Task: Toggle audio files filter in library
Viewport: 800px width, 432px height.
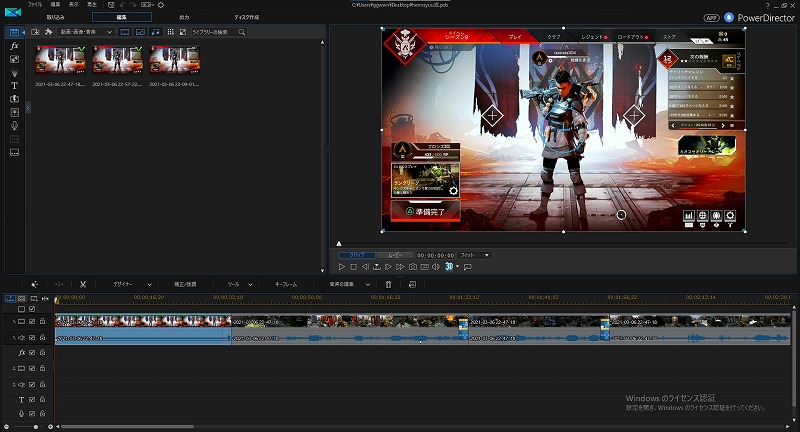Action: [x=156, y=32]
